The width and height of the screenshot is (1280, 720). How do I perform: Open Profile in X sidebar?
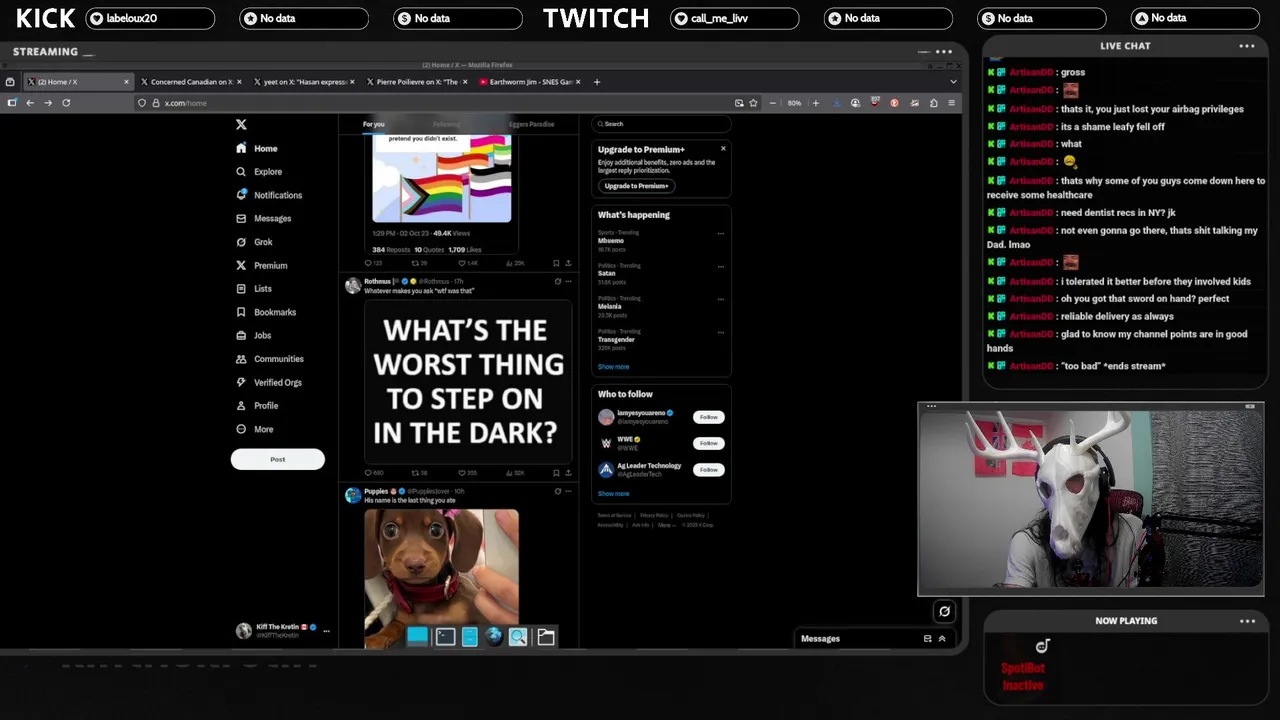coord(256,405)
